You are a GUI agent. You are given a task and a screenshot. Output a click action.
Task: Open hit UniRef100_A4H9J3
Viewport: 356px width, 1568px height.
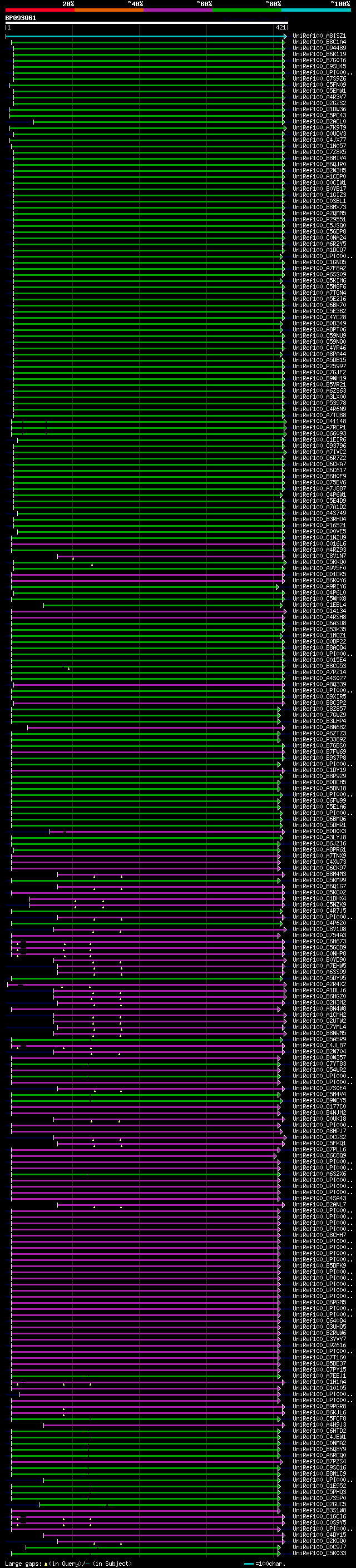pyautogui.click(x=319, y=1425)
